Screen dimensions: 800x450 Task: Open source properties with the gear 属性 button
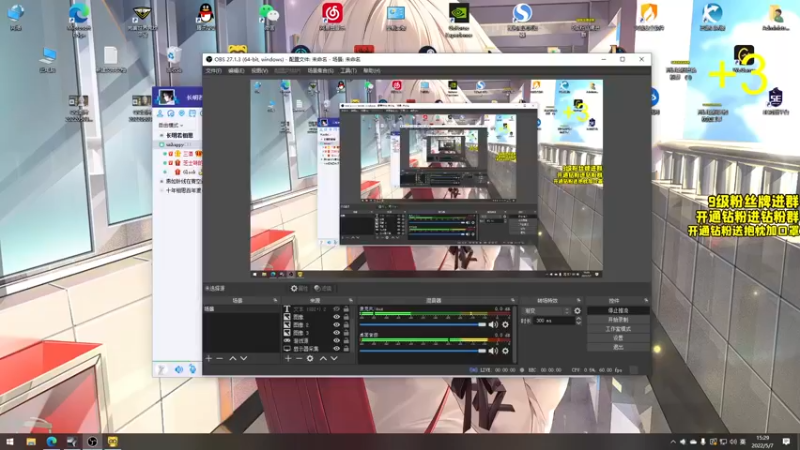coord(299,288)
